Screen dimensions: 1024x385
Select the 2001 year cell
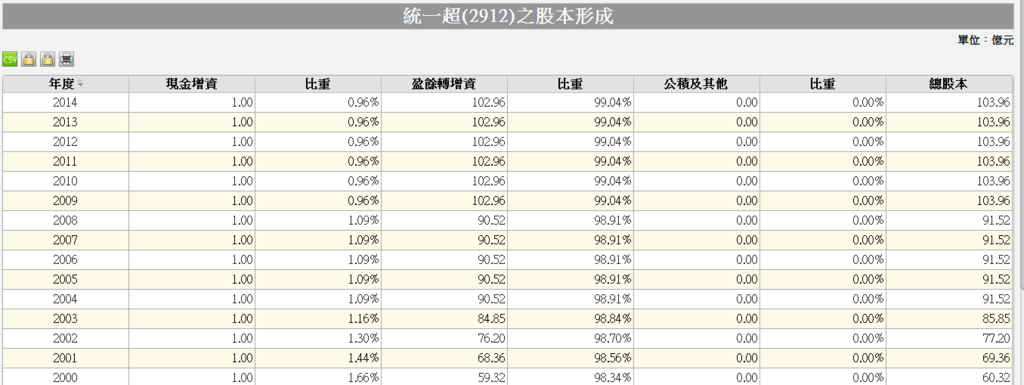[65, 358]
